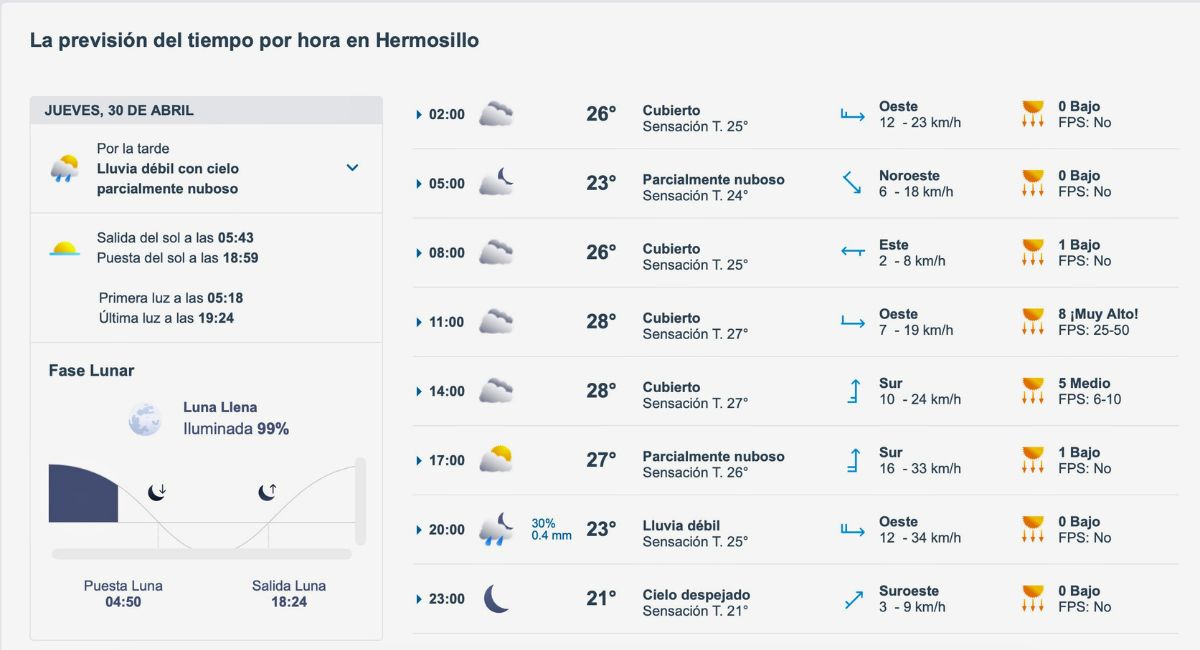Image resolution: width=1200 pixels, height=650 pixels.
Task: Click the Oeste wind arrow at 02:00
Action: click(851, 112)
